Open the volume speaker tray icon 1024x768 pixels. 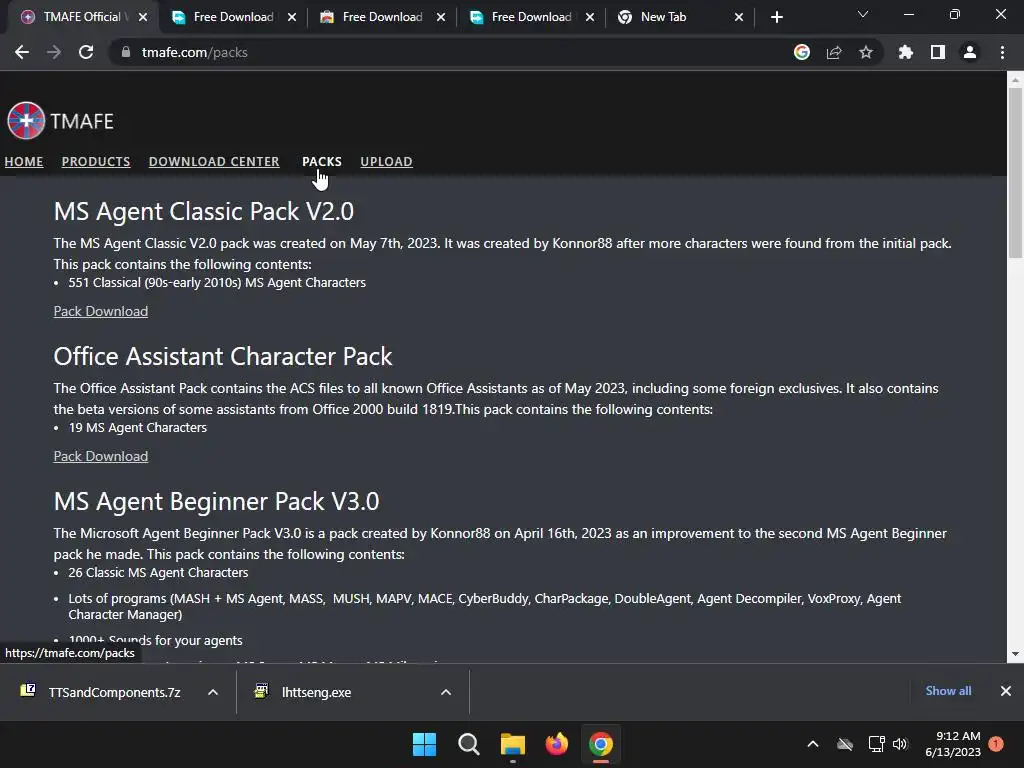900,744
